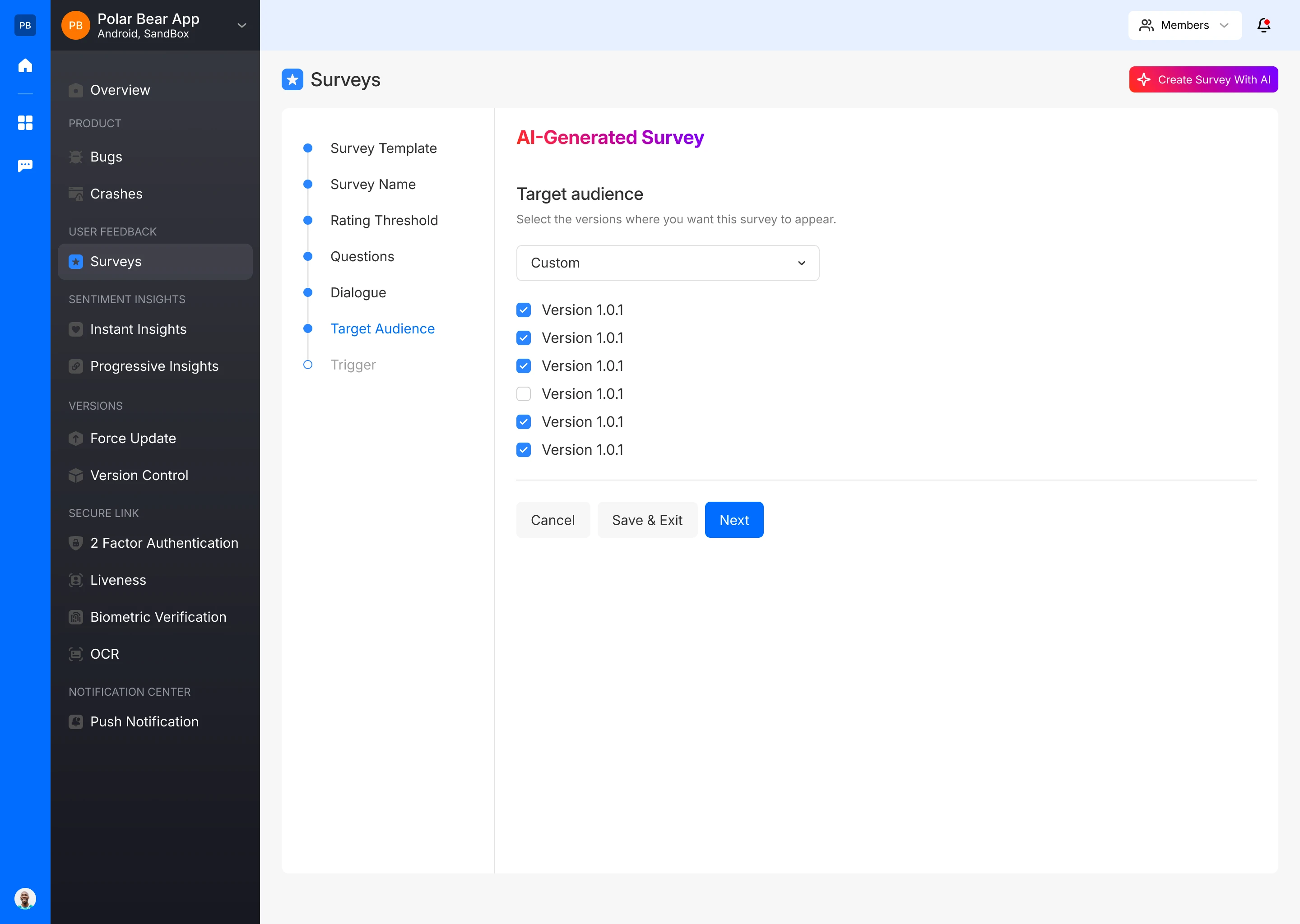The width and height of the screenshot is (1300, 924).
Task: Open the notifications bell icon
Action: pyautogui.click(x=1263, y=25)
